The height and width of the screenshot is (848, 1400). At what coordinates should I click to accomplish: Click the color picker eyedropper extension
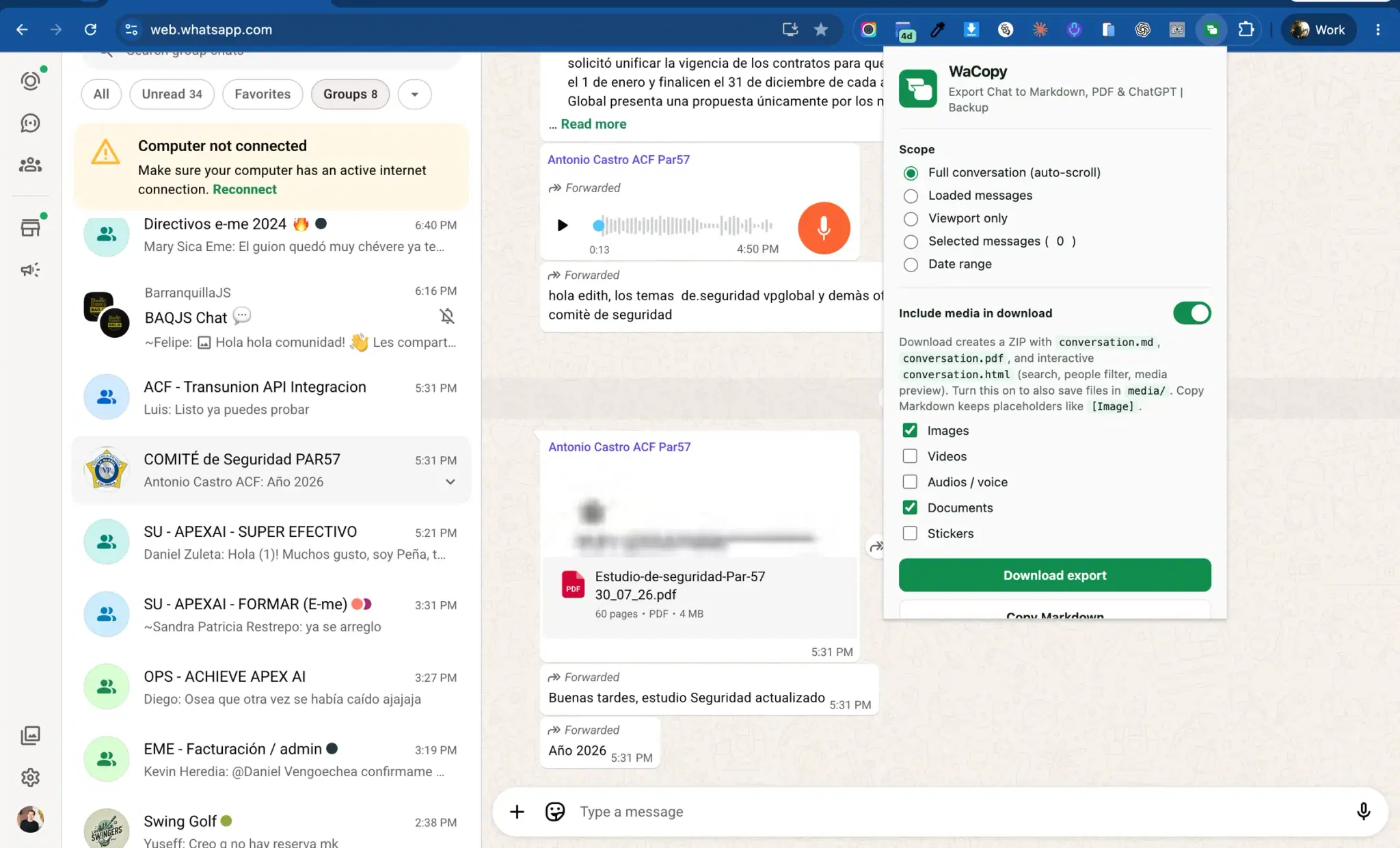click(x=937, y=29)
